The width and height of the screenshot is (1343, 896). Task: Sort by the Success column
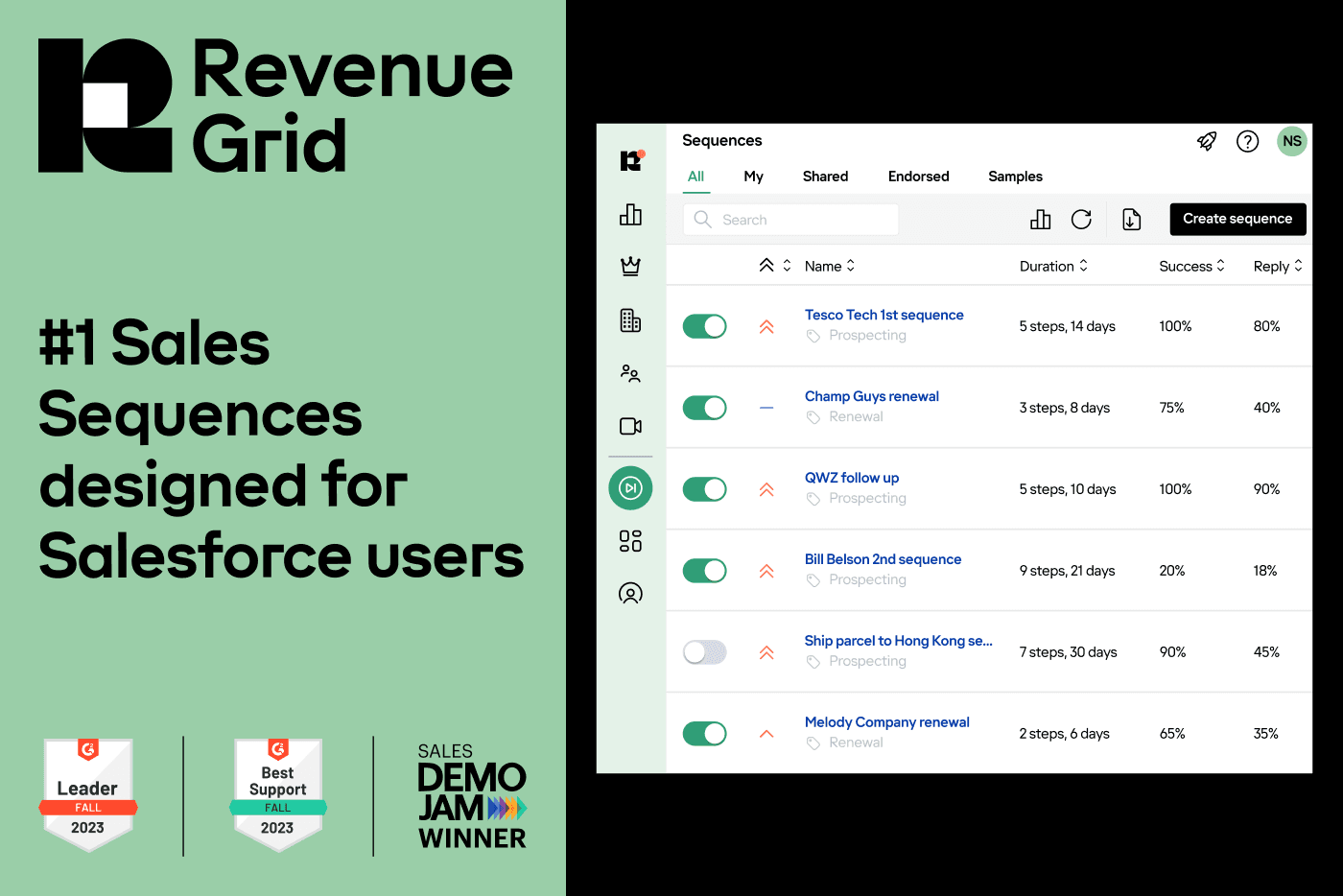[x=1192, y=266]
